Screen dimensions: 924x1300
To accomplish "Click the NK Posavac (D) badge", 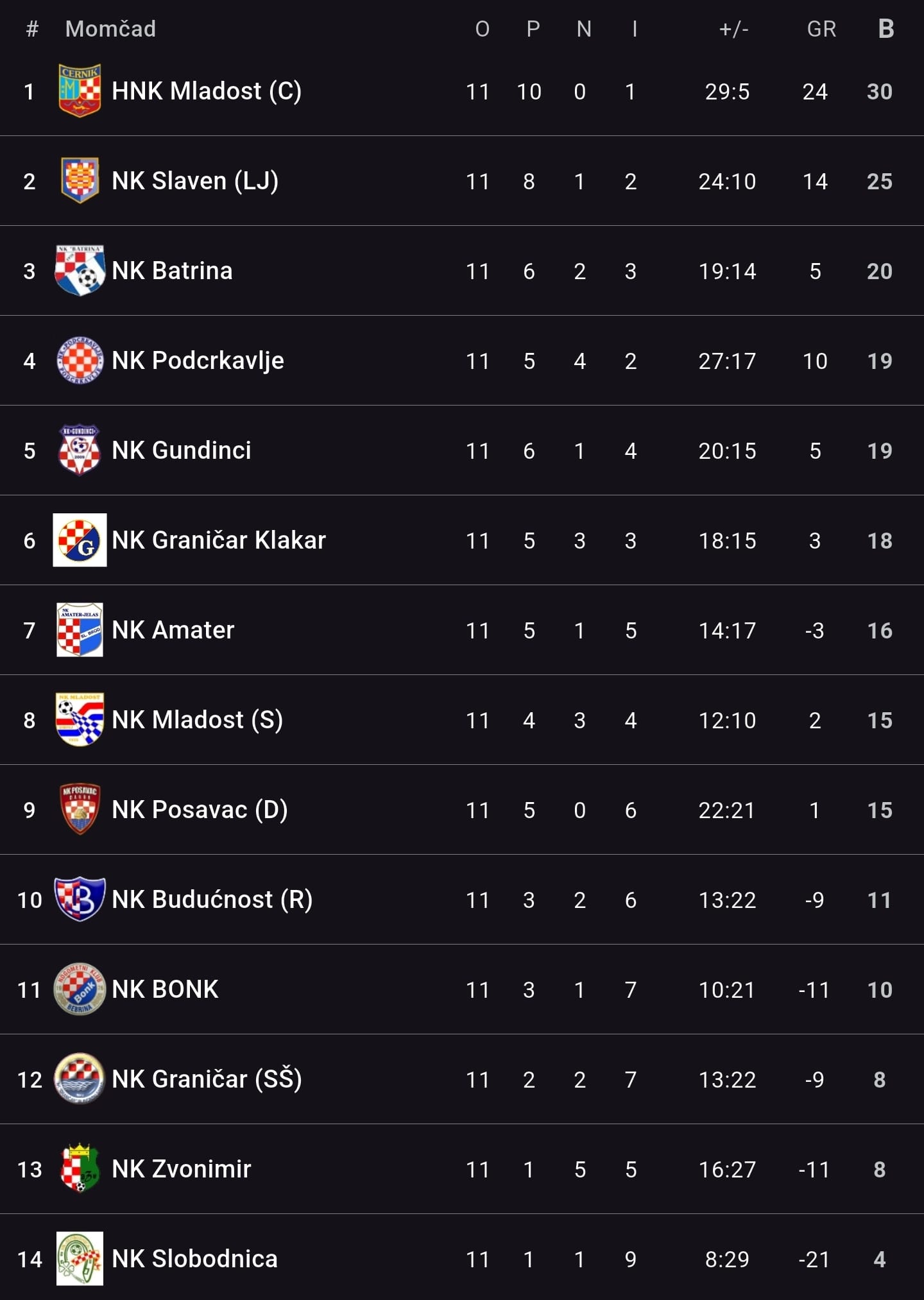I will tap(80, 809).
